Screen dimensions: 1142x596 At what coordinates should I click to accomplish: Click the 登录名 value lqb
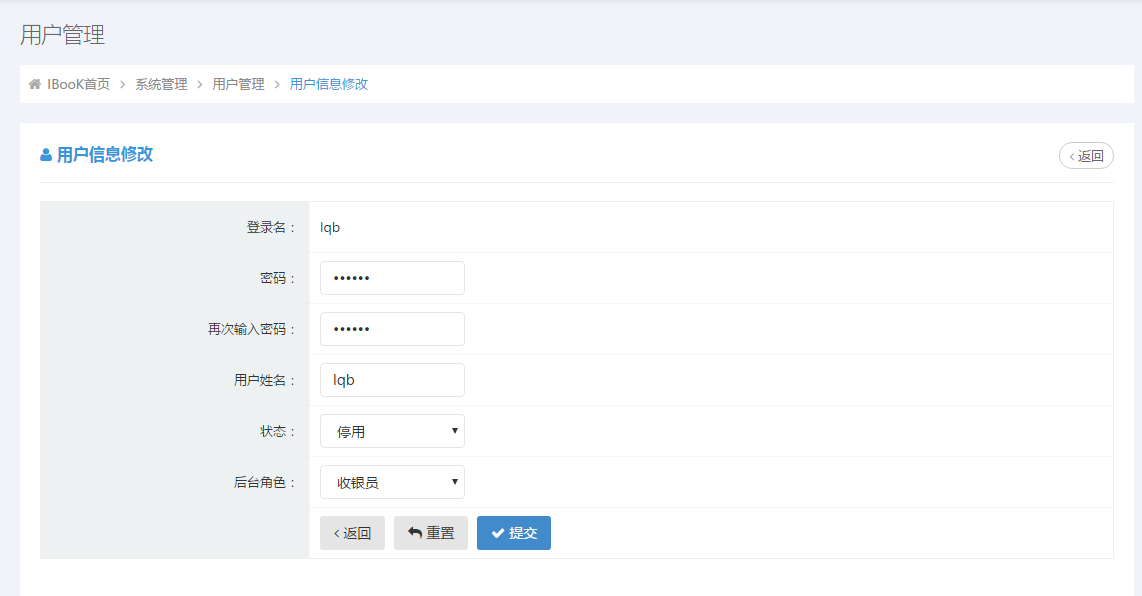pyautogui.click(x=330, y=227)
